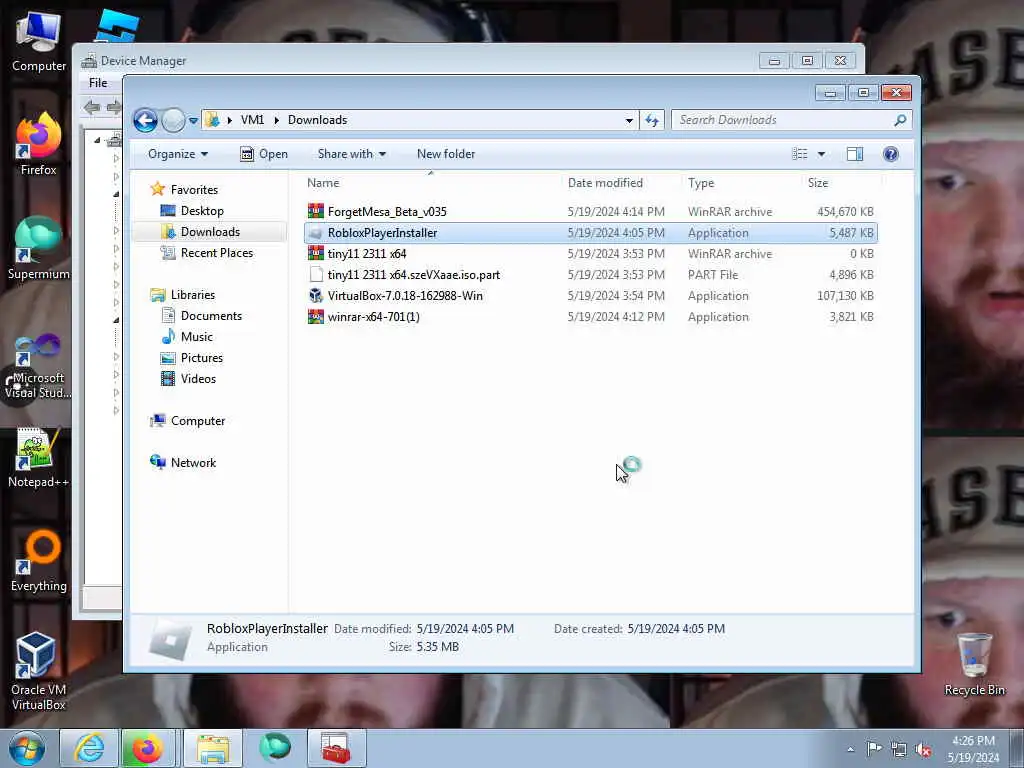Sort by the Type column header
1024x768 pixels.
742,183
